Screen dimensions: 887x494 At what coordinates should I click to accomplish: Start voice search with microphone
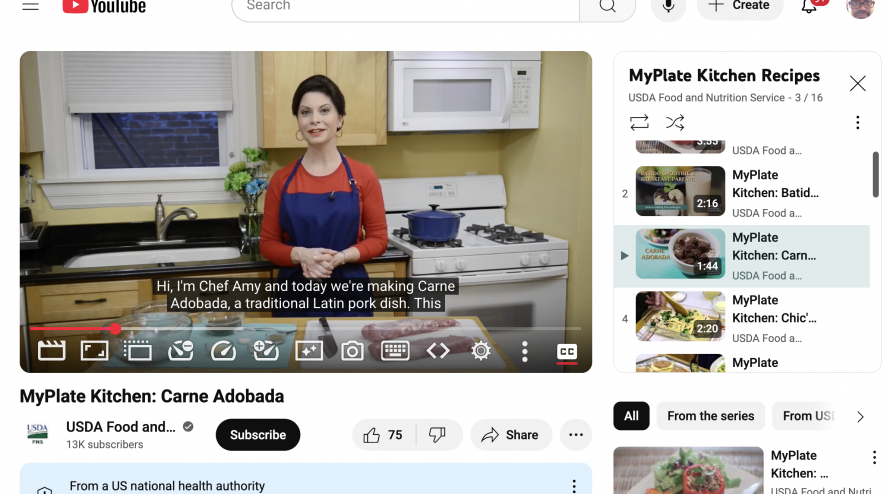click(x=668, y=6)
